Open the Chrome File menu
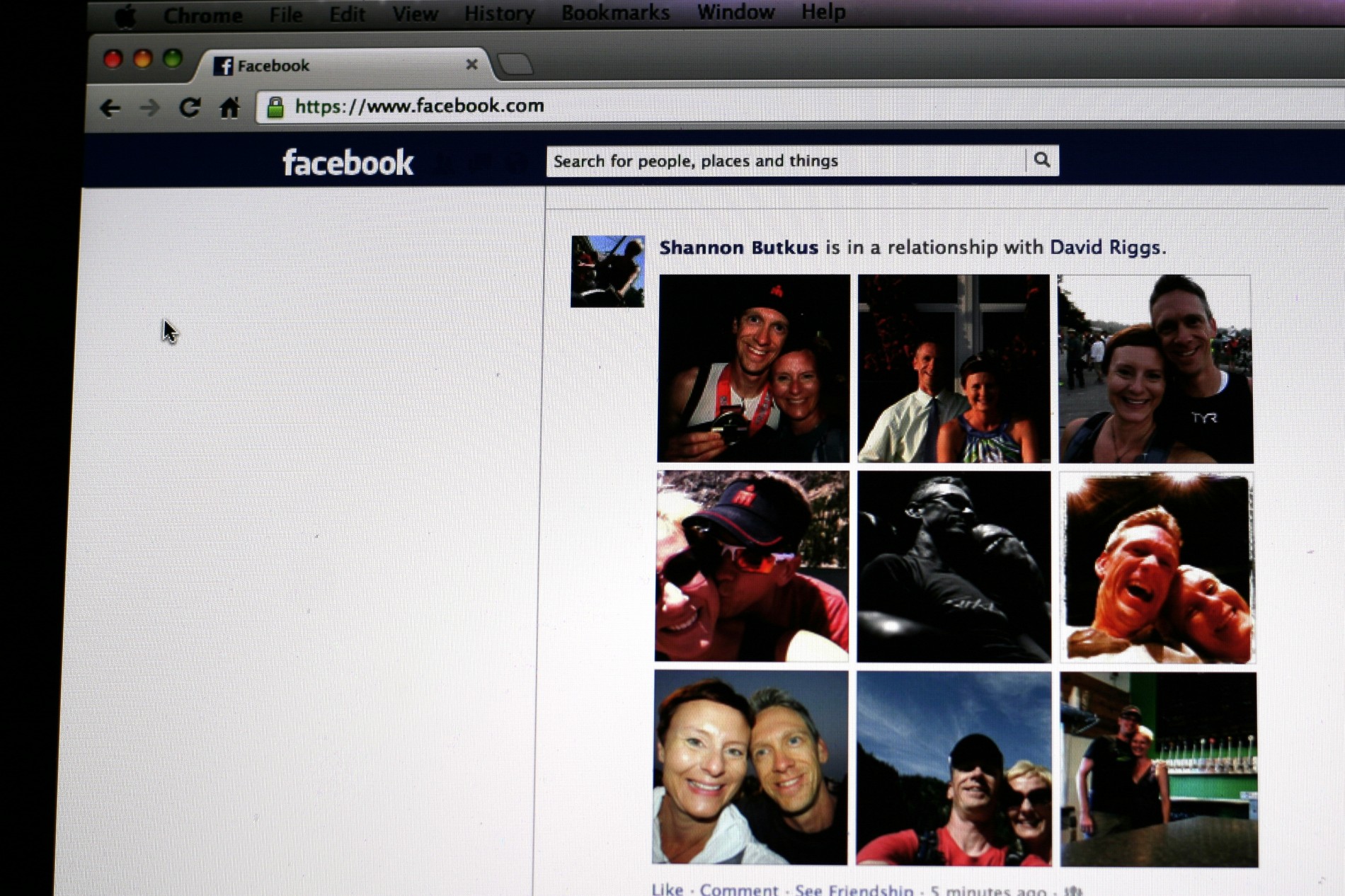The image size is (1345, 896). (285, 14)
